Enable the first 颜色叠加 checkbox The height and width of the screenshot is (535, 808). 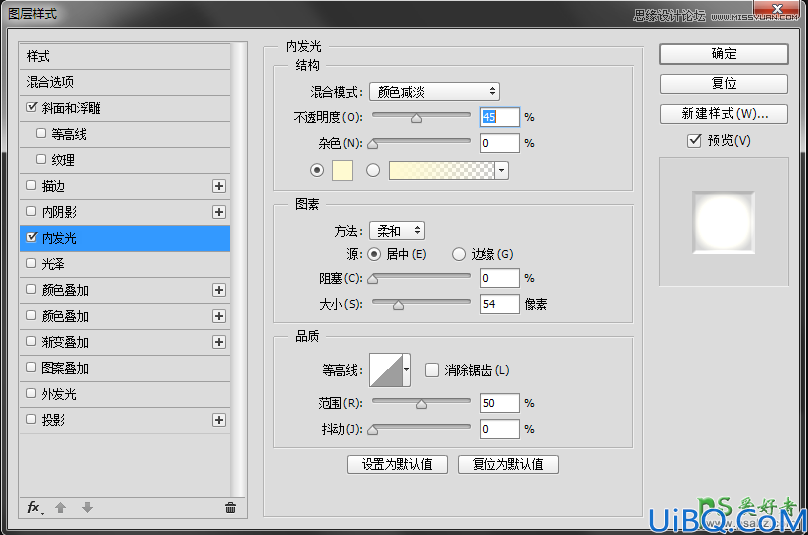click(x=31, y=289)
